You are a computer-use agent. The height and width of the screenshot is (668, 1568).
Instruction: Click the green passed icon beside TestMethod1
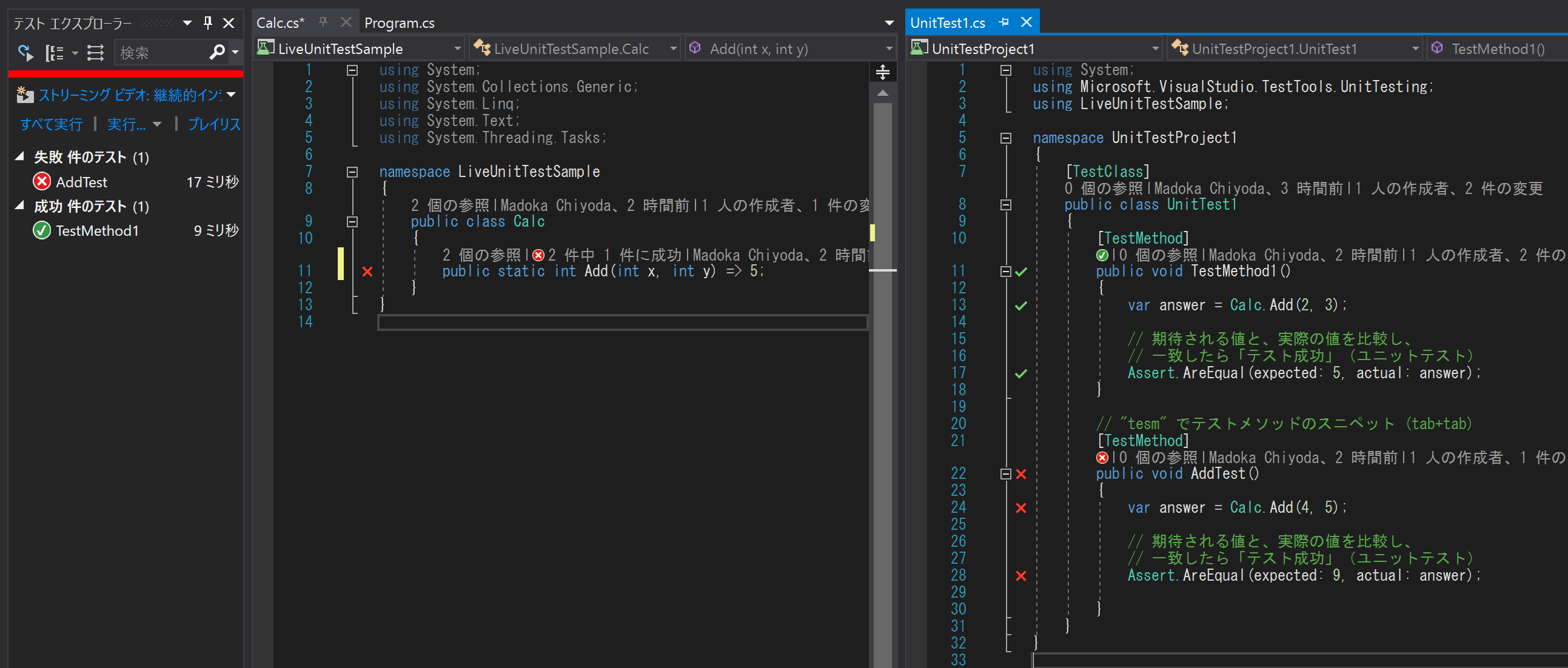(42, 230)
